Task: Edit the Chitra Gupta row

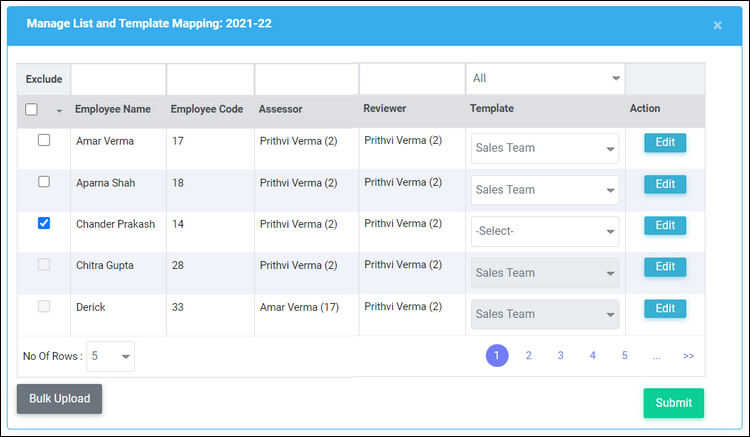Action: [665, 267]
